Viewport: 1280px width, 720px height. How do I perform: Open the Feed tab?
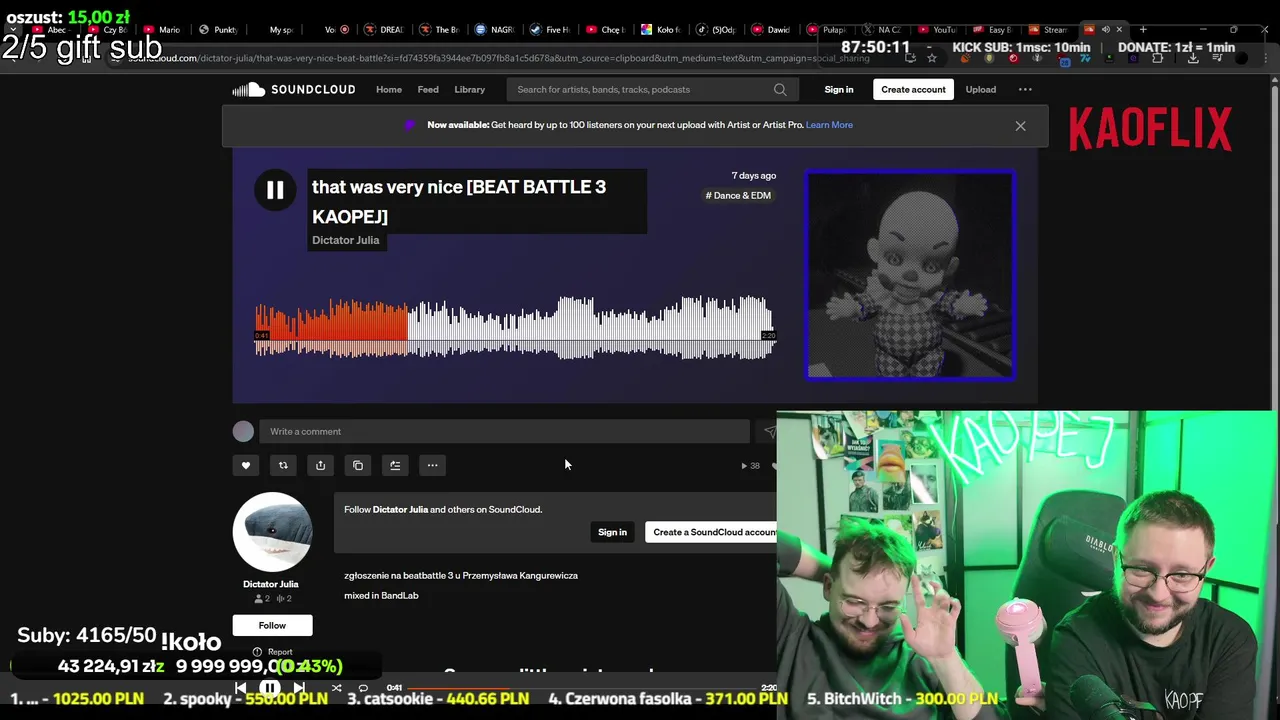(x=428, y=89)
